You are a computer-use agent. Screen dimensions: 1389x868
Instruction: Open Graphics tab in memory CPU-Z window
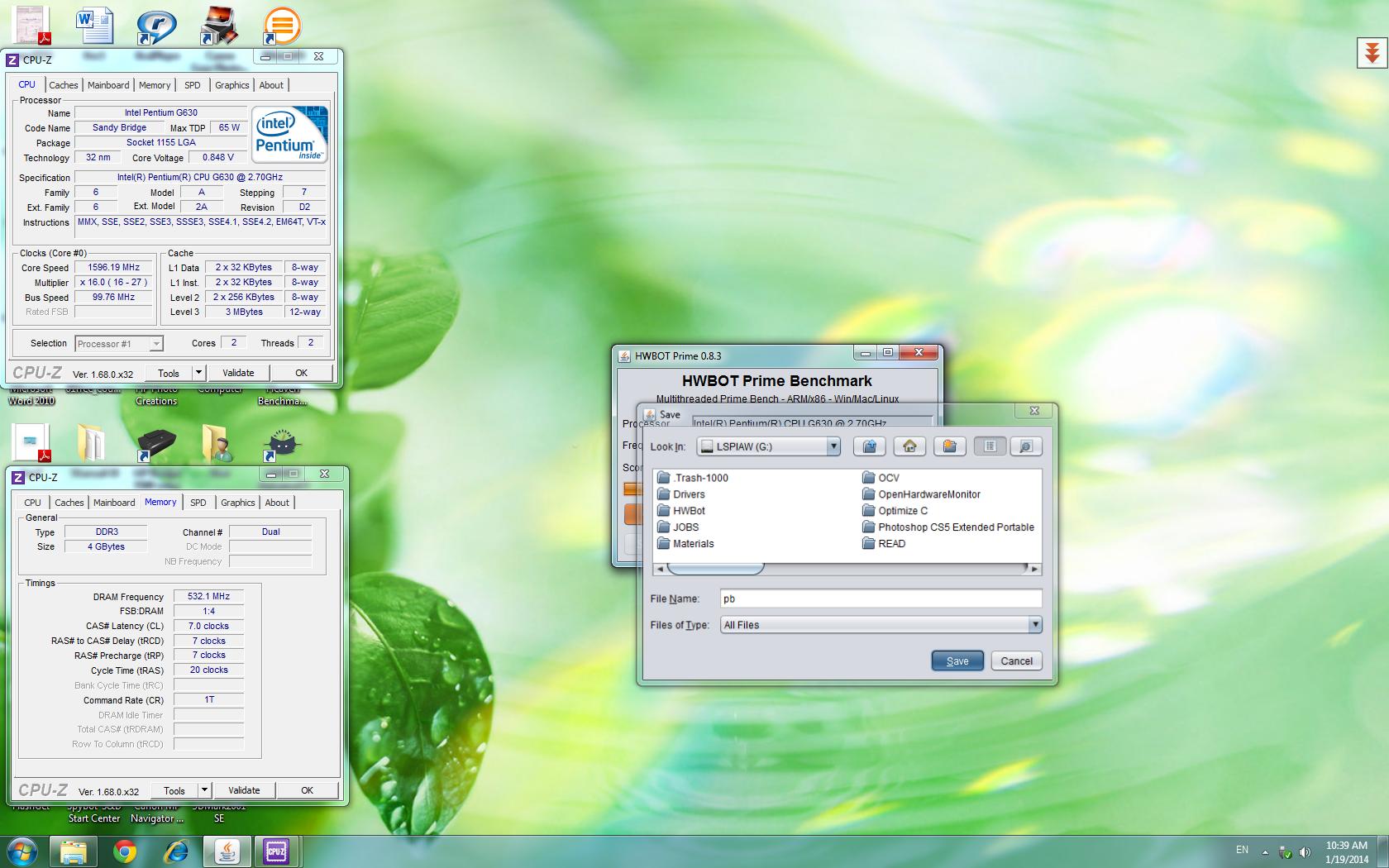pos(238,503)
